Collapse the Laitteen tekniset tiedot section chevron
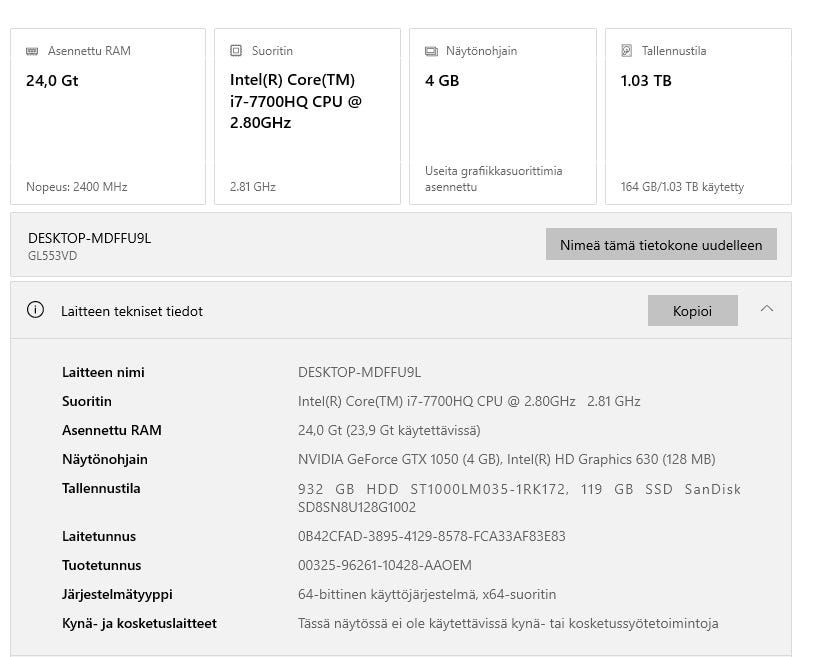The height and width of the screenshot is (657, 813). [767, 309]
